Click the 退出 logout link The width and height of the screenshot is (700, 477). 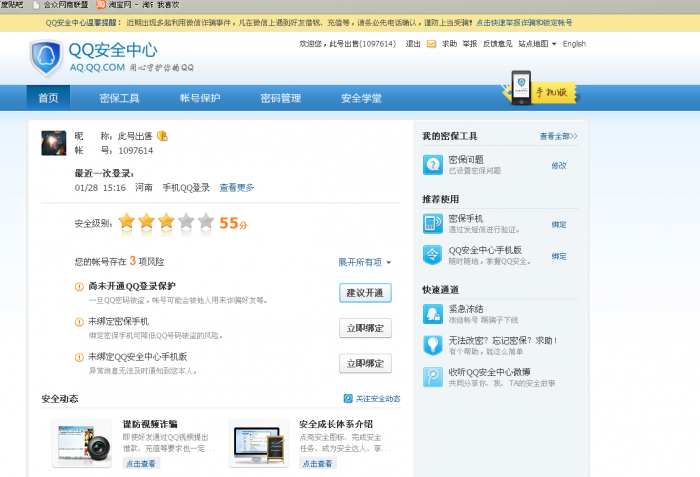pos(413,44)
